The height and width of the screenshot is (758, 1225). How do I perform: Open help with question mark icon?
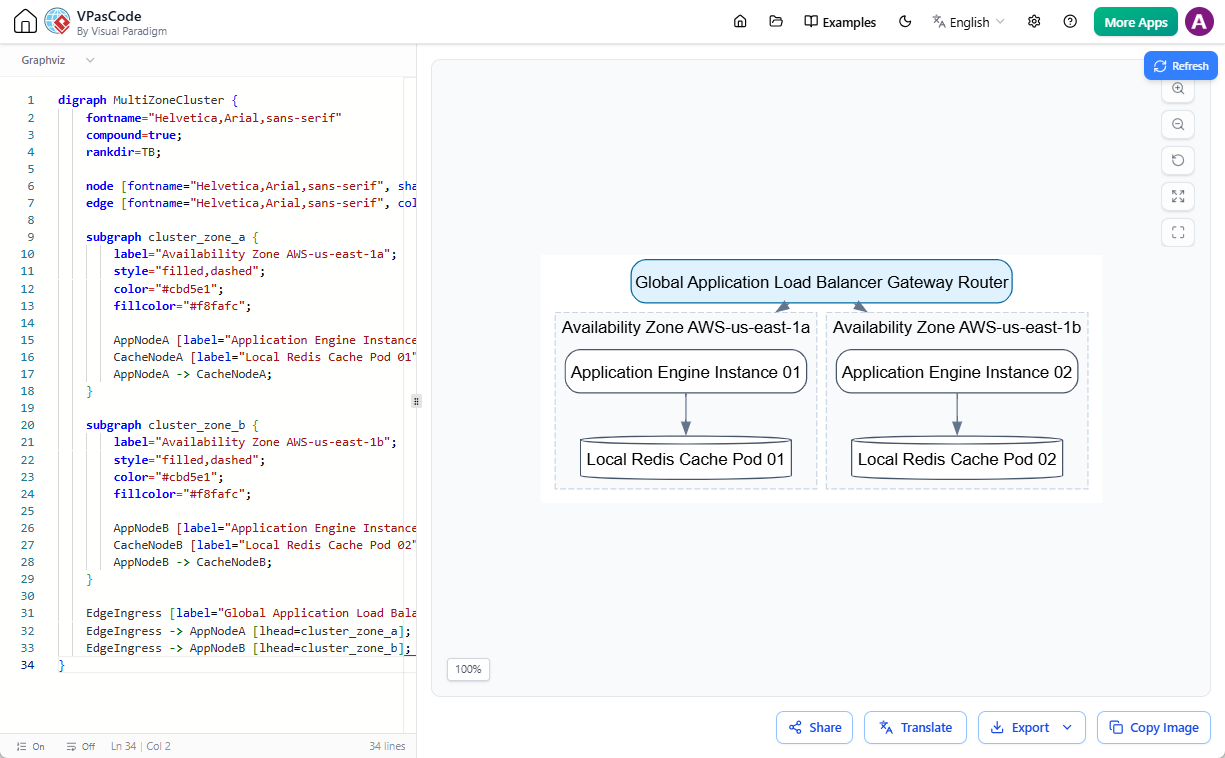tap(1070, 22)
